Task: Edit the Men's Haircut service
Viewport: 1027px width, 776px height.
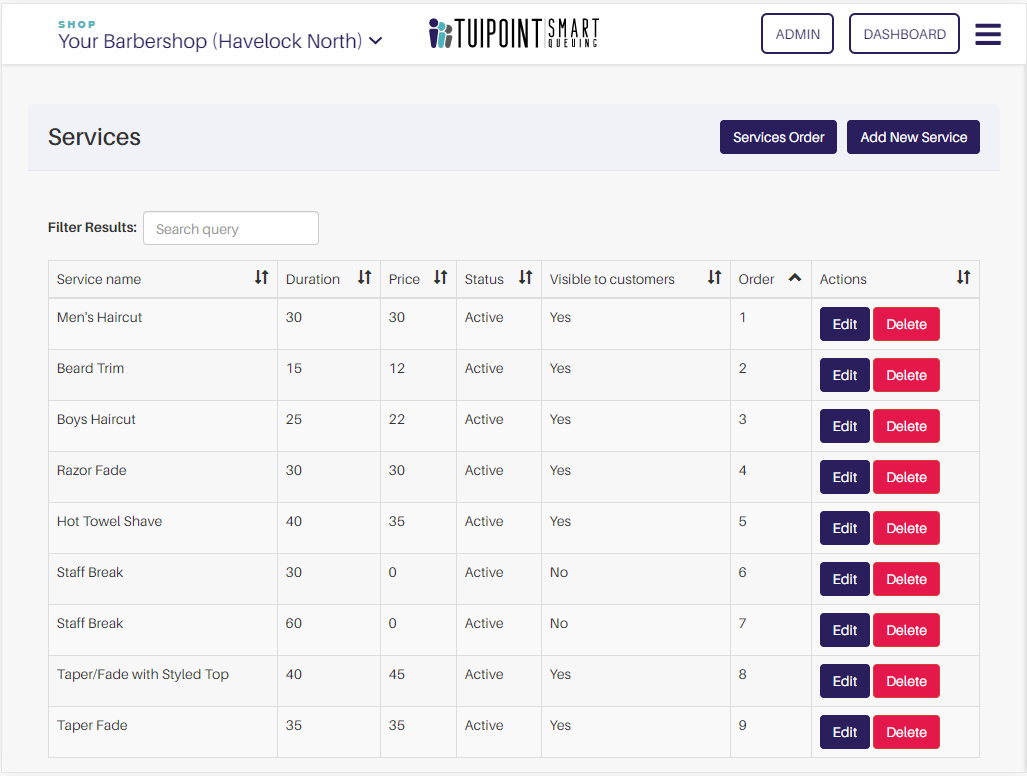Action: coord(844,324)
